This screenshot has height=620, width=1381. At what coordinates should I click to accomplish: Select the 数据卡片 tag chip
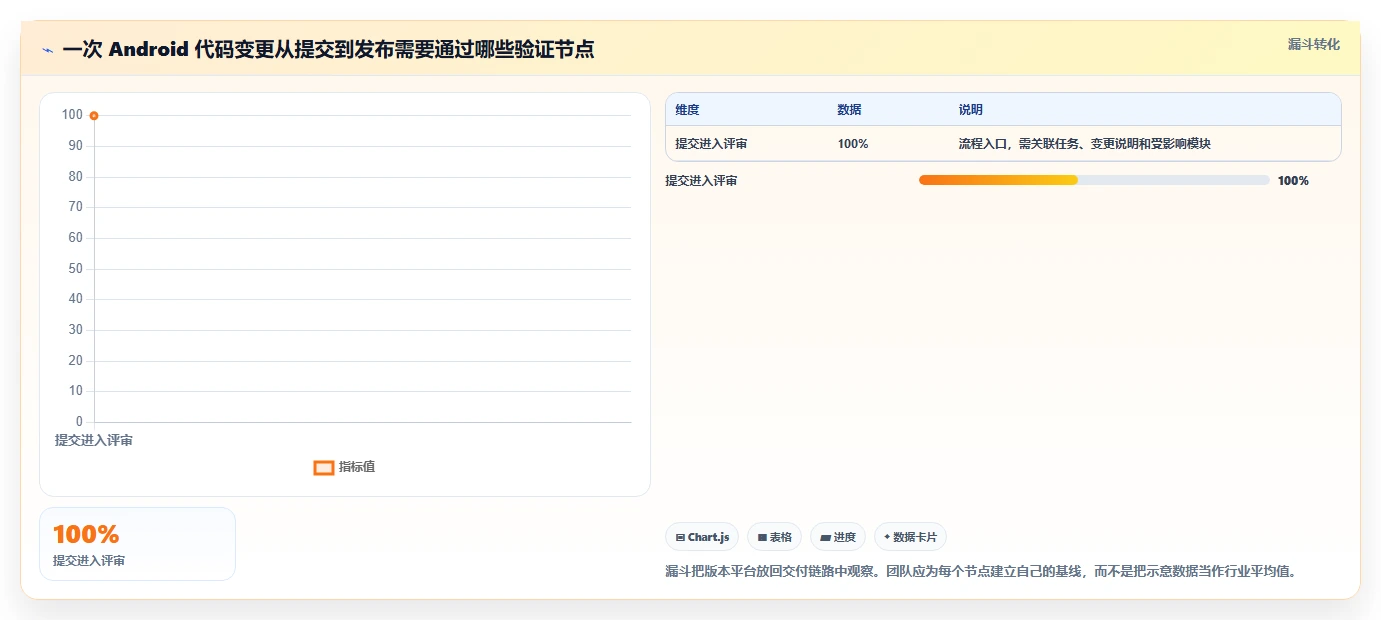click(x=910, y=537)
